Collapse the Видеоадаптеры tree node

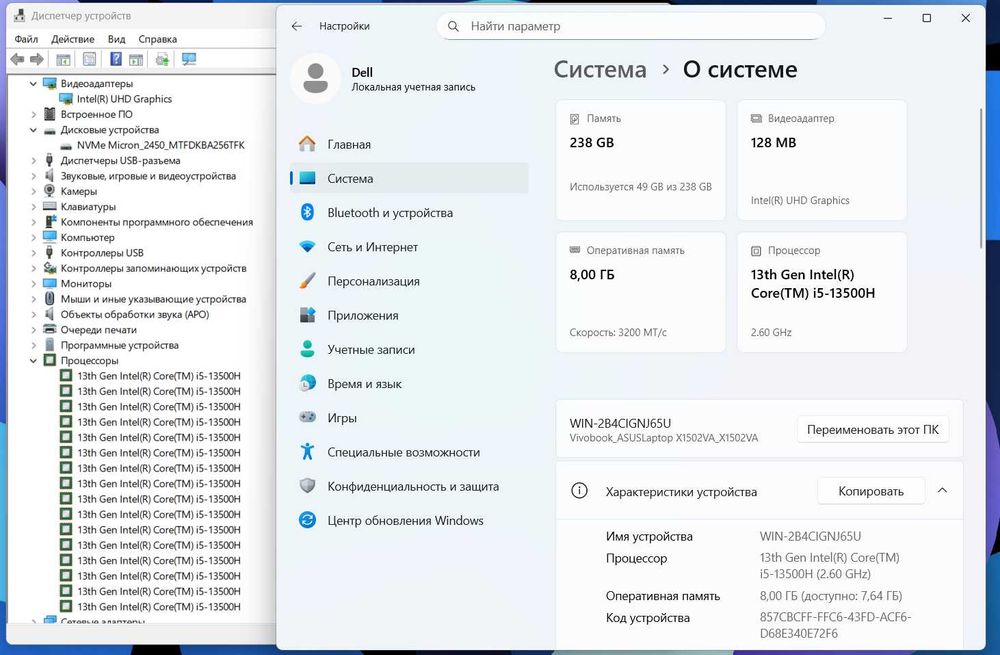pyautogui.click(x=33, y=84)
